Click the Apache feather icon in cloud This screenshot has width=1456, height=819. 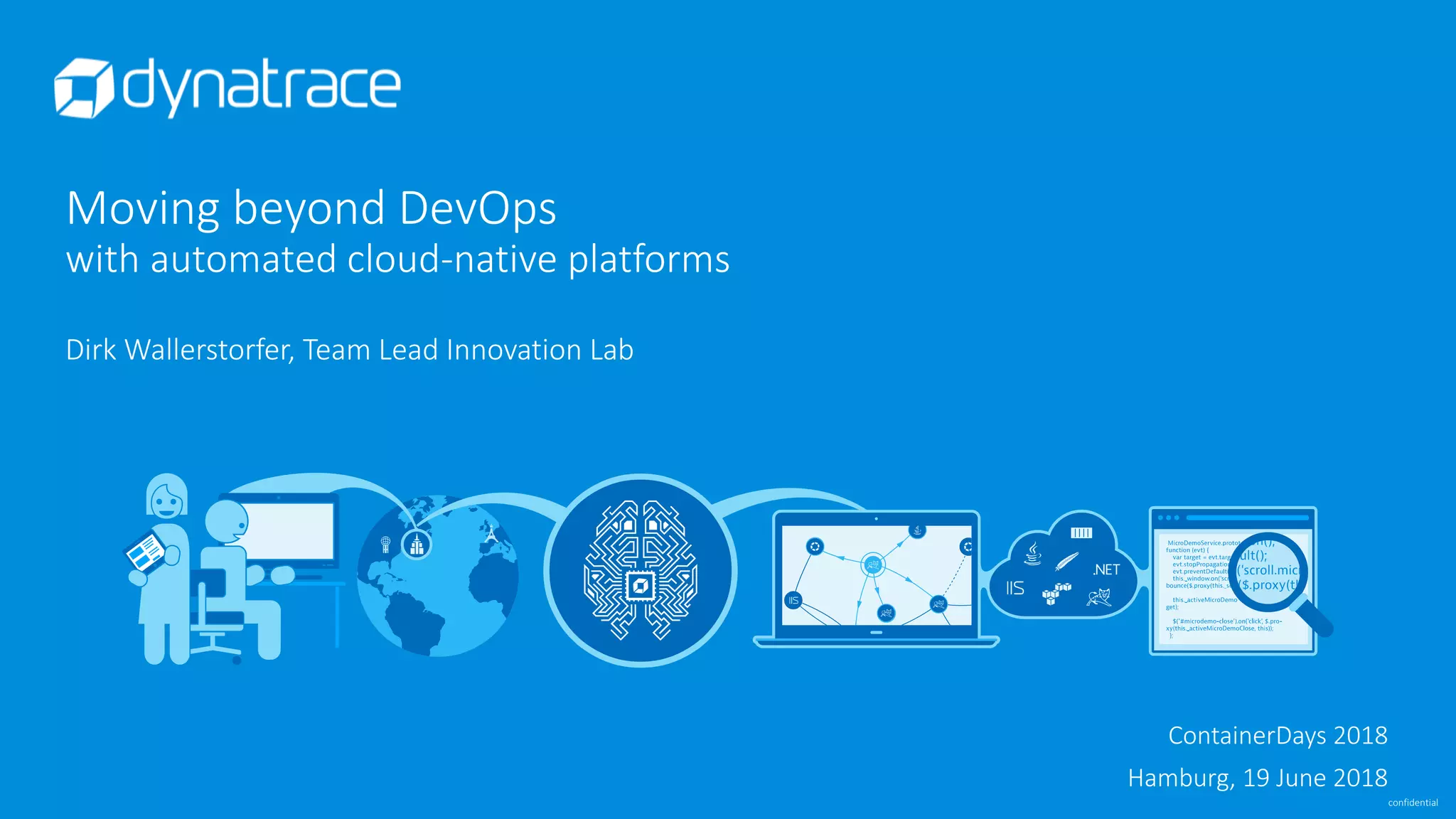pyautogui.click(x=1067, y=561)
